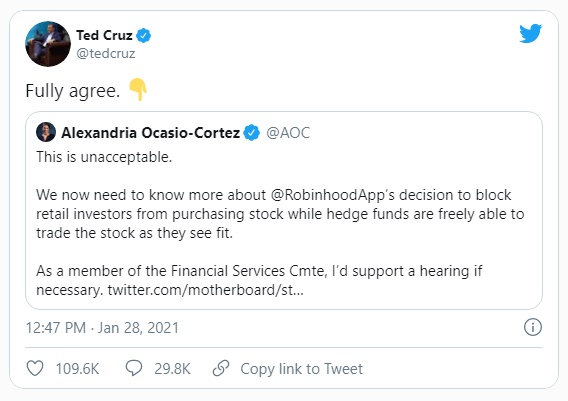Click the Ted Cruz display name
568x401 pixels.
point(104,35)
